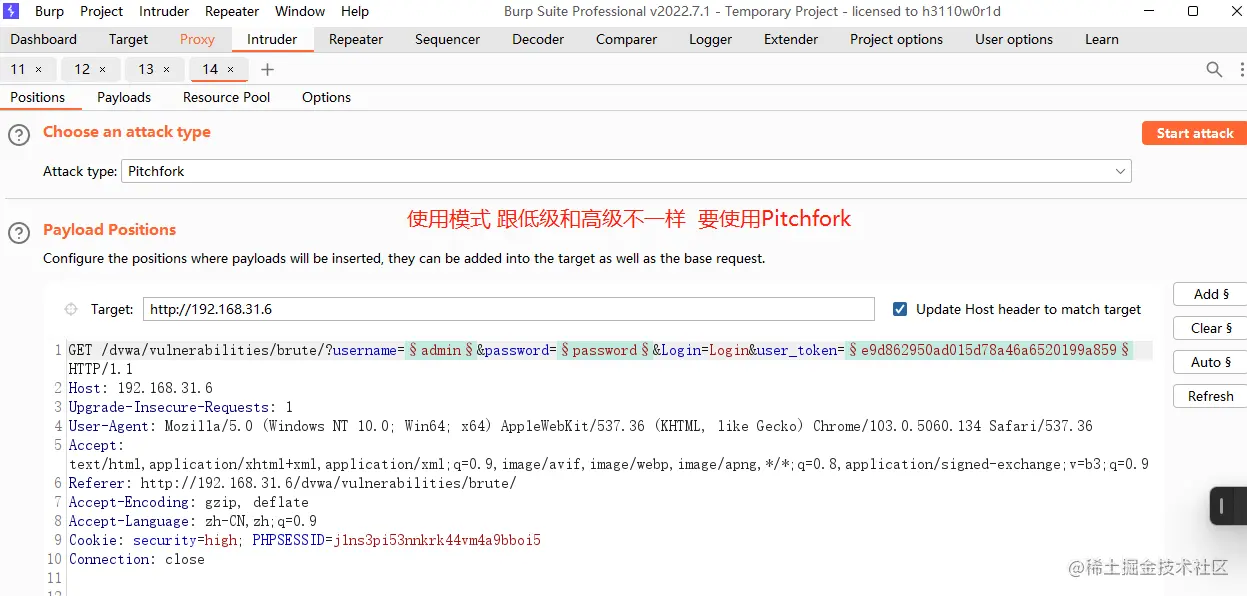Open the Repeater menu
Viewport: 1247px width, 596px height.
tap(232, 11)
